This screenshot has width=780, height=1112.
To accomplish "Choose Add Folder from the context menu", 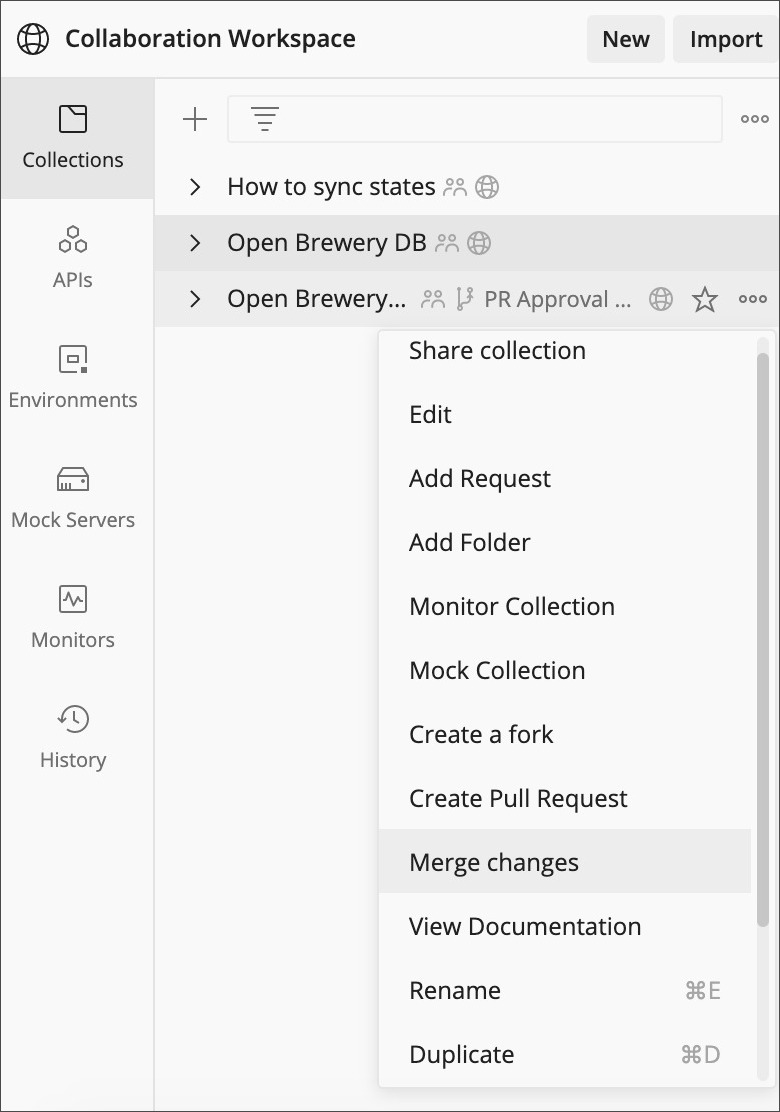I will pyautogui.click(x=565, y=543).
